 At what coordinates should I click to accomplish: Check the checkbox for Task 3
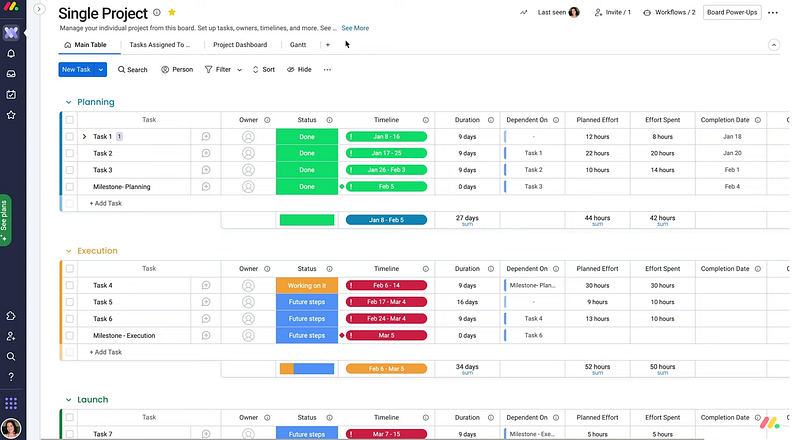click(70, 170)
